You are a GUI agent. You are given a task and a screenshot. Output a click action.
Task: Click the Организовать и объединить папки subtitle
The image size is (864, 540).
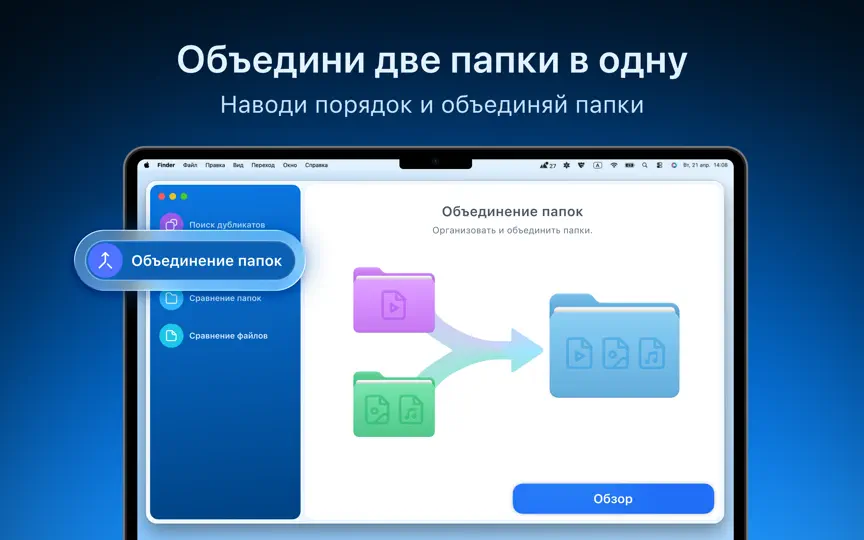click(512, 230)
